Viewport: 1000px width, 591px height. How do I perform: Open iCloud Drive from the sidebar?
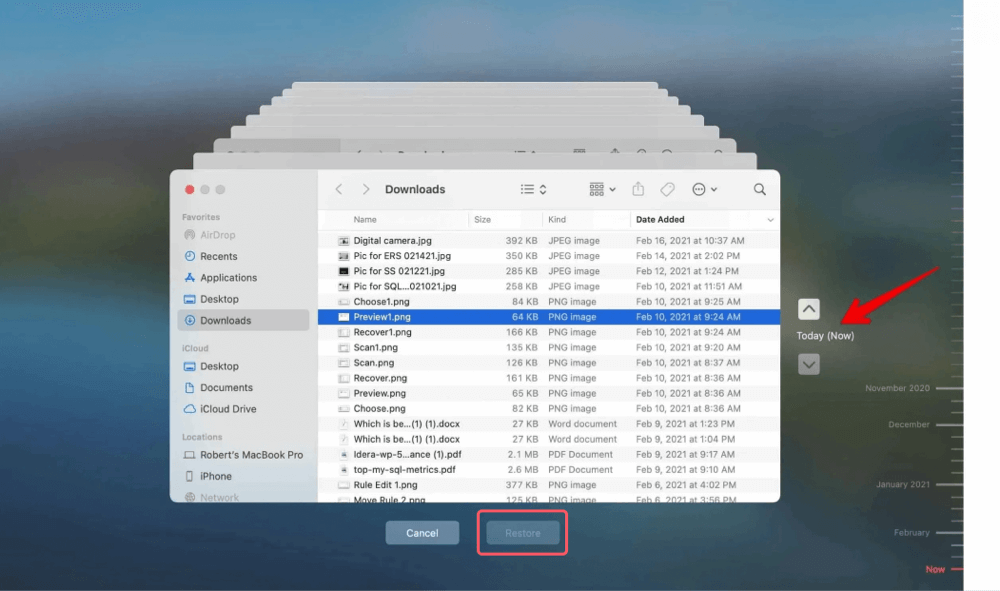tap(228, 408)
